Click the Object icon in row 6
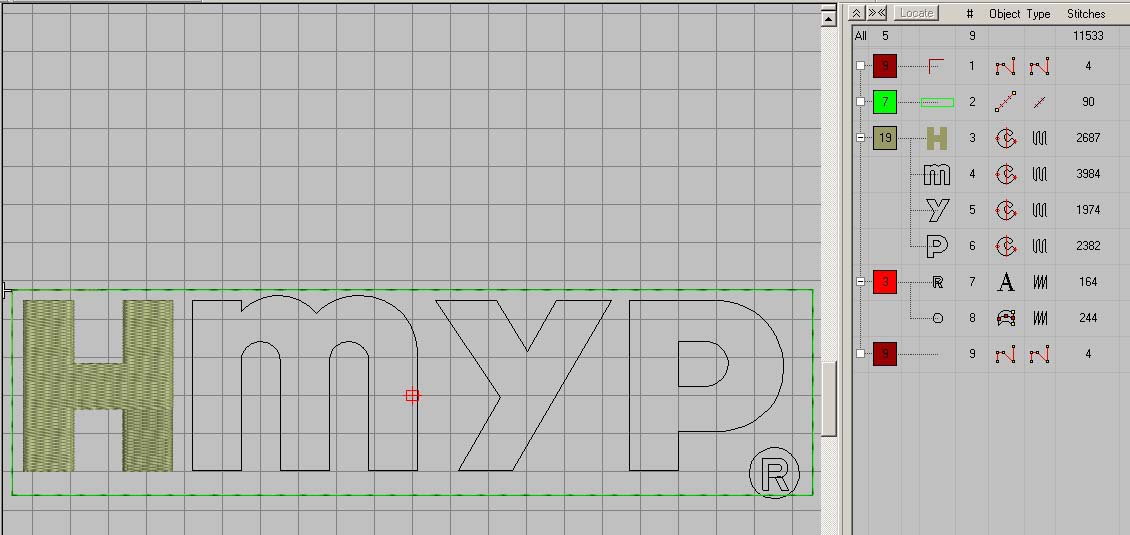The width and height of the screenshot is (1130, 535). [x=1006, y=246]
